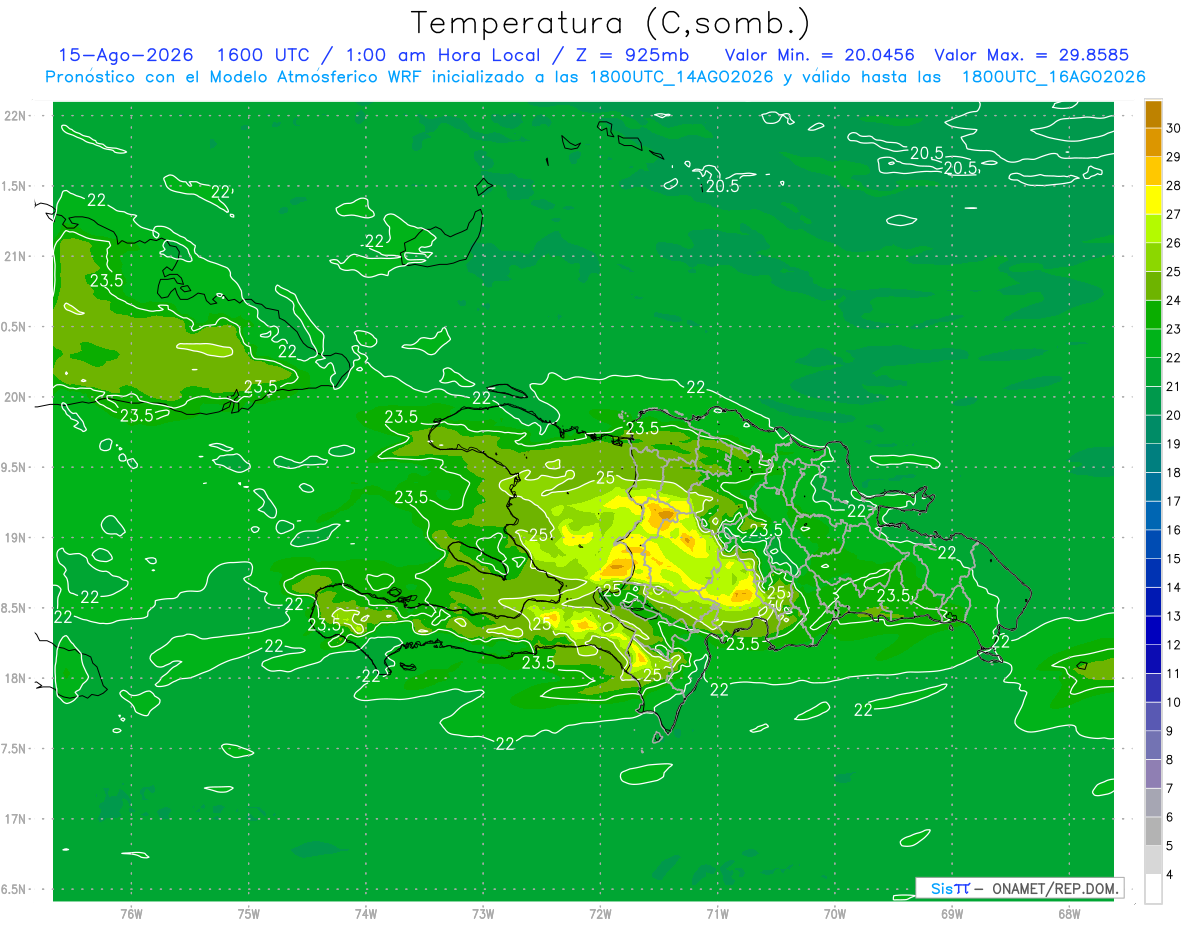
Task: Click the color bar label "19"
Action: [x=1174, y=444]
